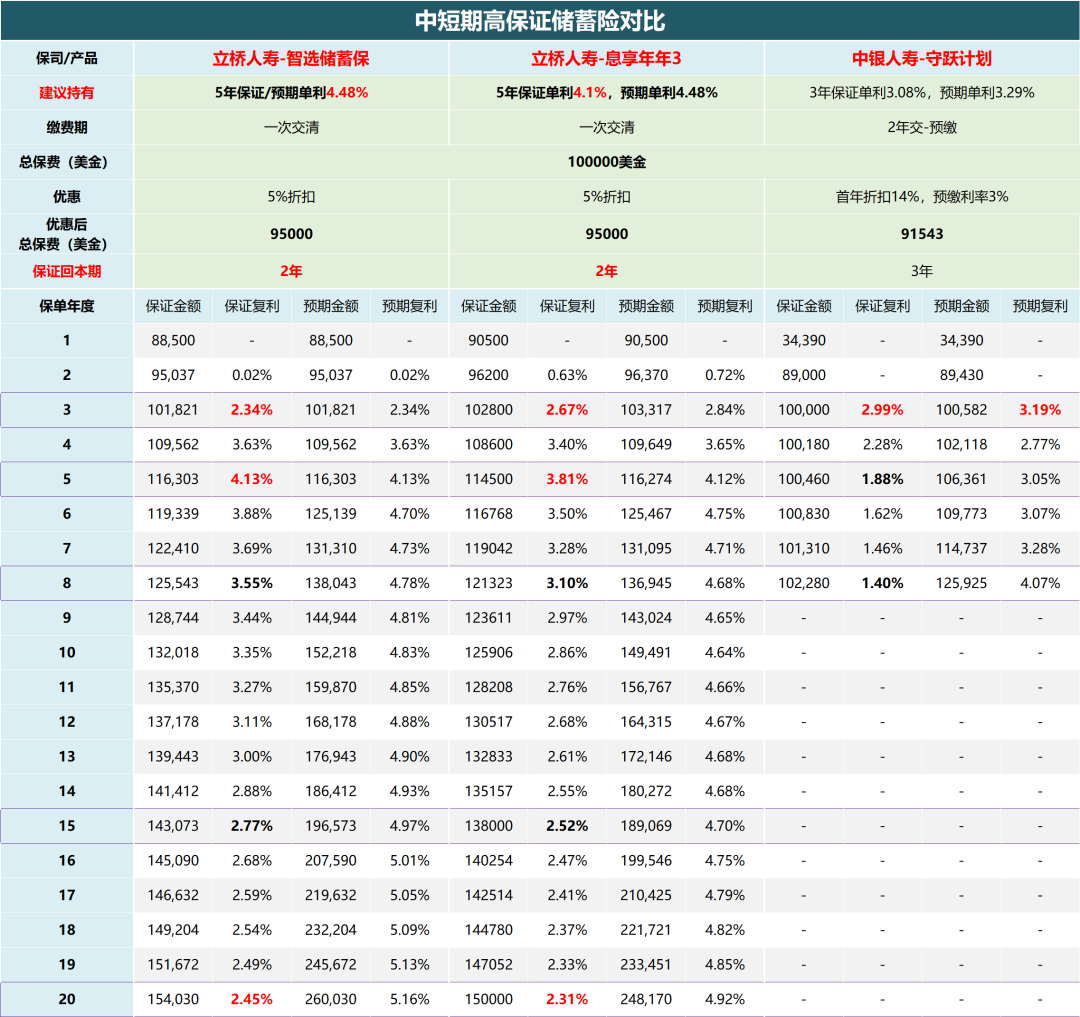
Task: Click the red 2.99% guaranteed rate cell
Action: 882,410
